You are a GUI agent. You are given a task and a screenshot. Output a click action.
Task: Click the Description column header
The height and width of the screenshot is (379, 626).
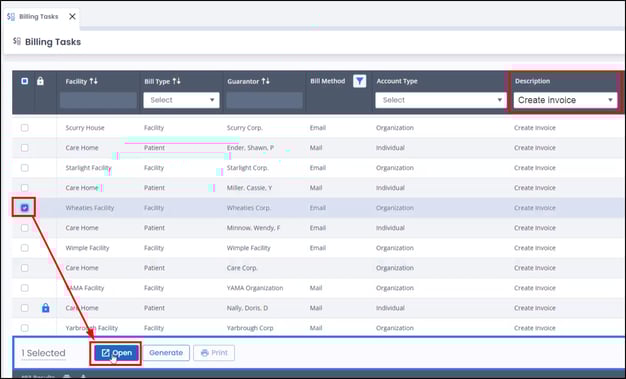click(x=532, y=81)
